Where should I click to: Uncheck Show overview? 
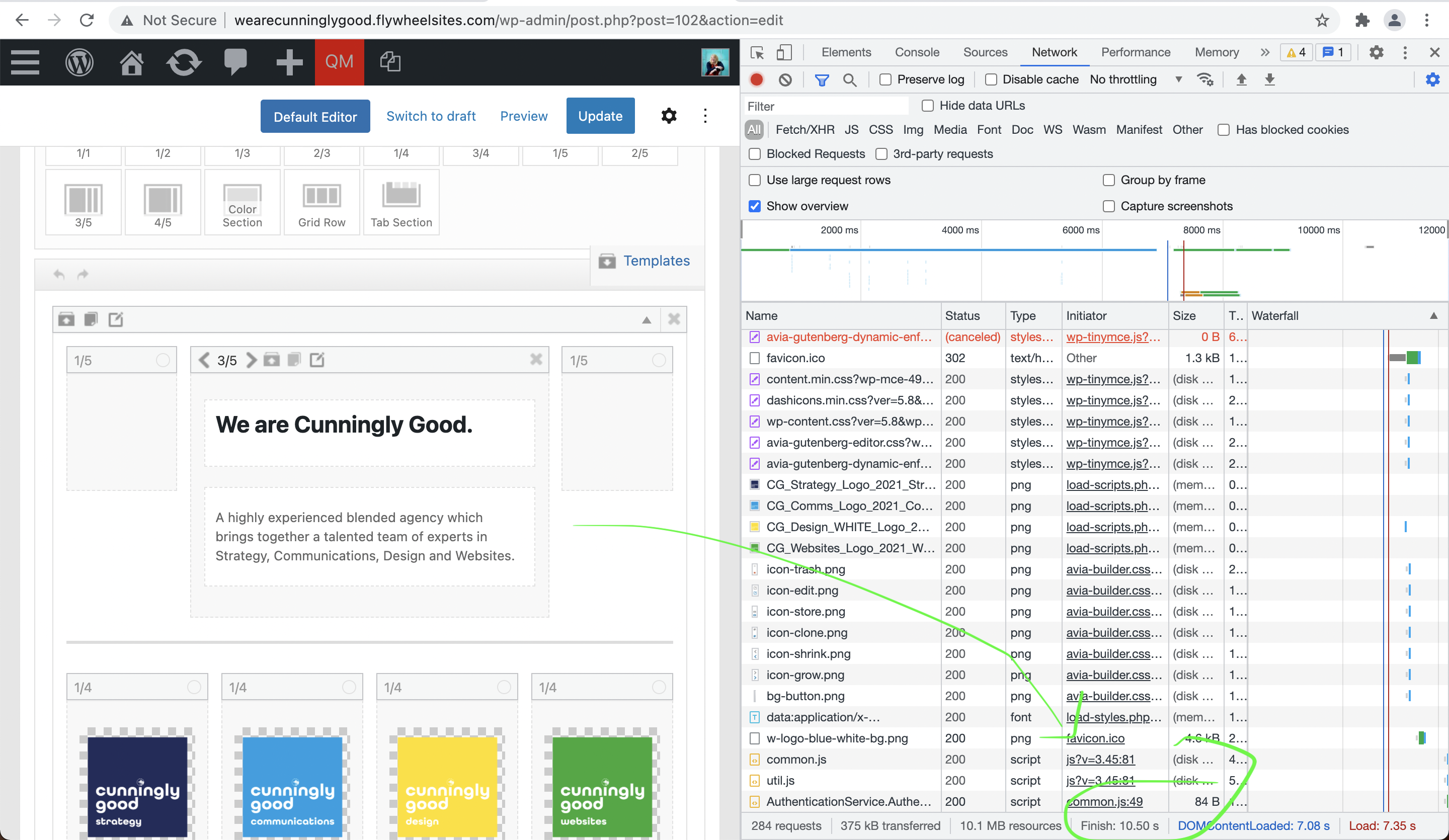coord(754,206)
